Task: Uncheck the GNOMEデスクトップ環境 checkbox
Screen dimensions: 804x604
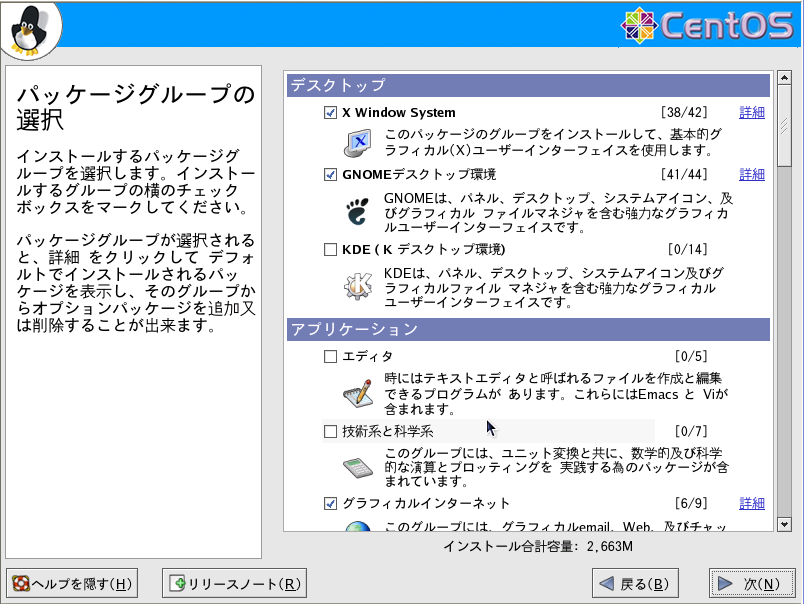Action: coord(330,175)
